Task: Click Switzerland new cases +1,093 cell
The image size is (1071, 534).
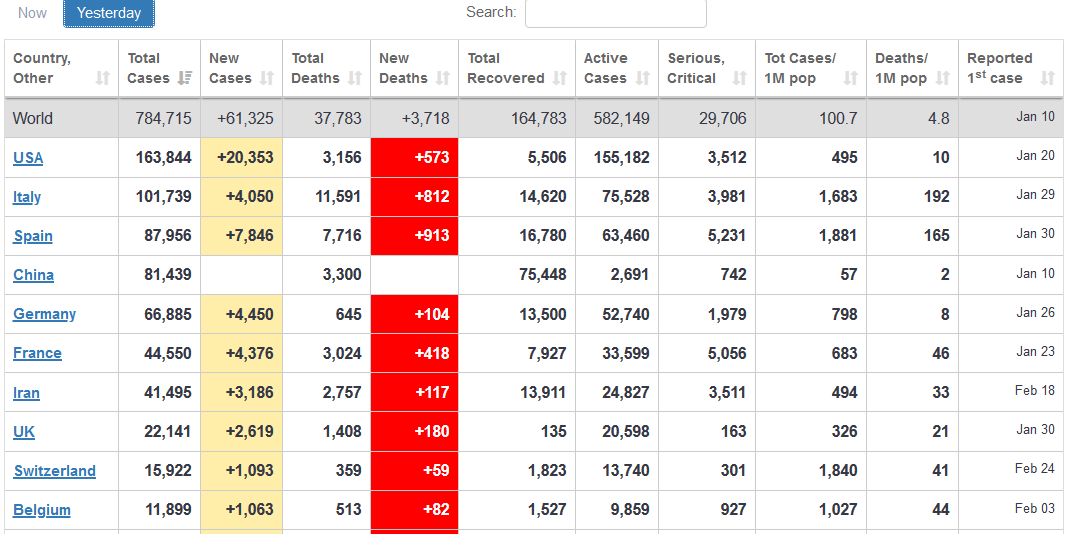Action: (242, 470)
